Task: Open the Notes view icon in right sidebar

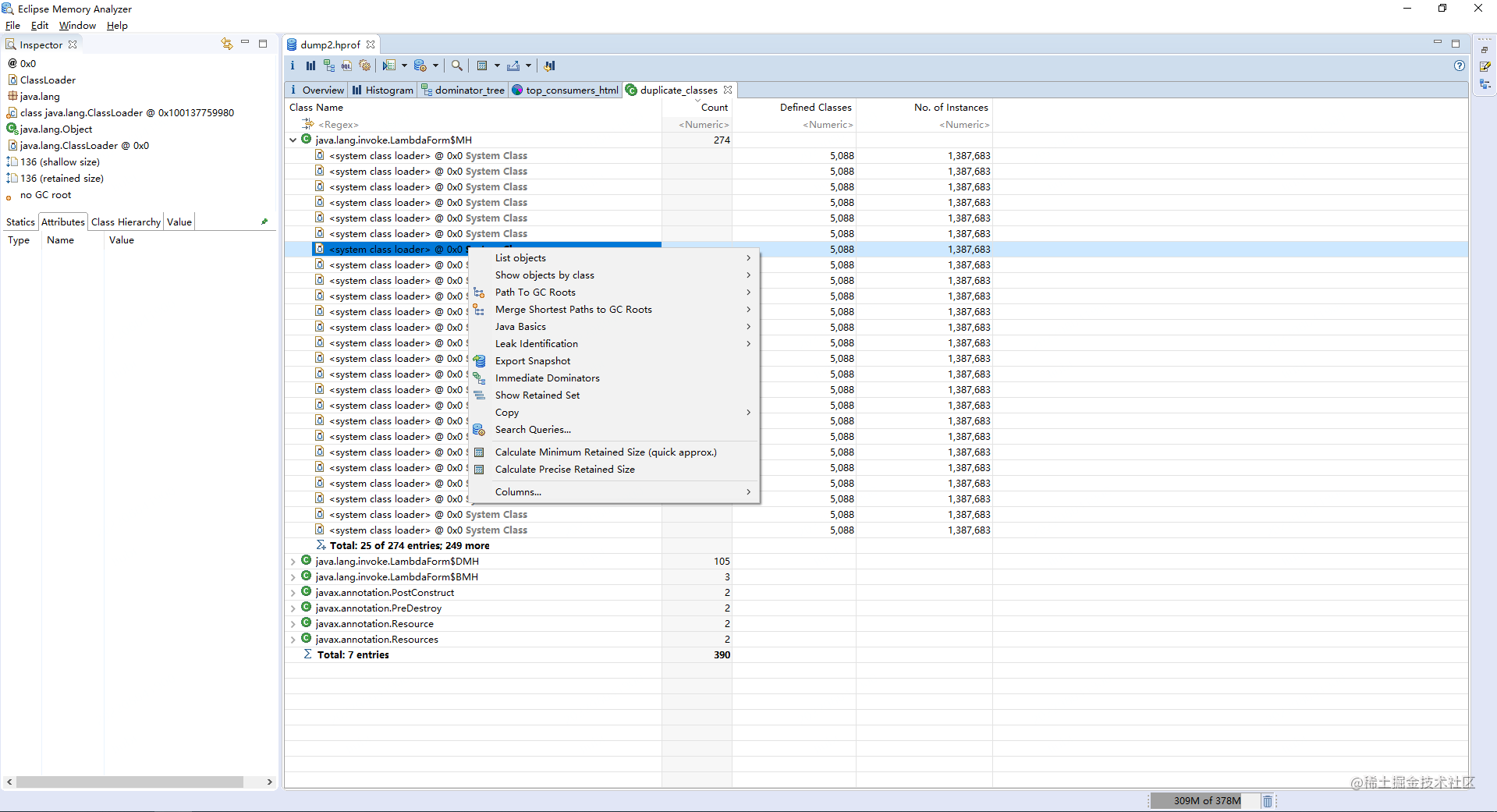Action: coord(1485,66)
